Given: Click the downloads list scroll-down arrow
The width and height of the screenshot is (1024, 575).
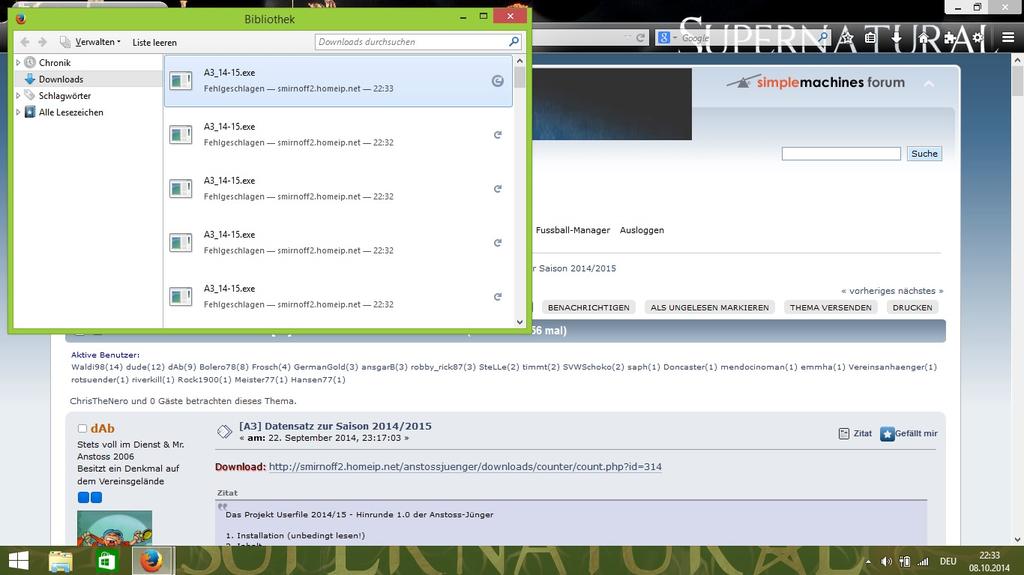Looking at the screenshot, I should tap(520, 322).
